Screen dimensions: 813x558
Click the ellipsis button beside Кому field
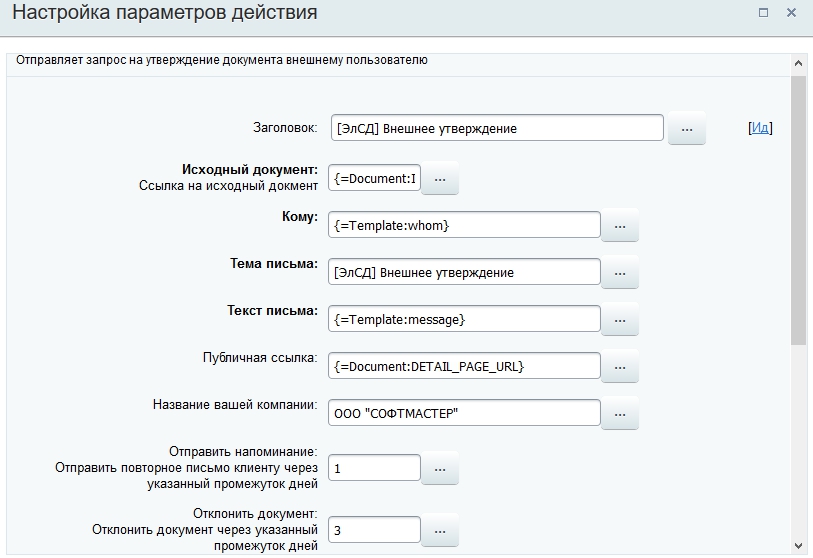coord(619,227)
